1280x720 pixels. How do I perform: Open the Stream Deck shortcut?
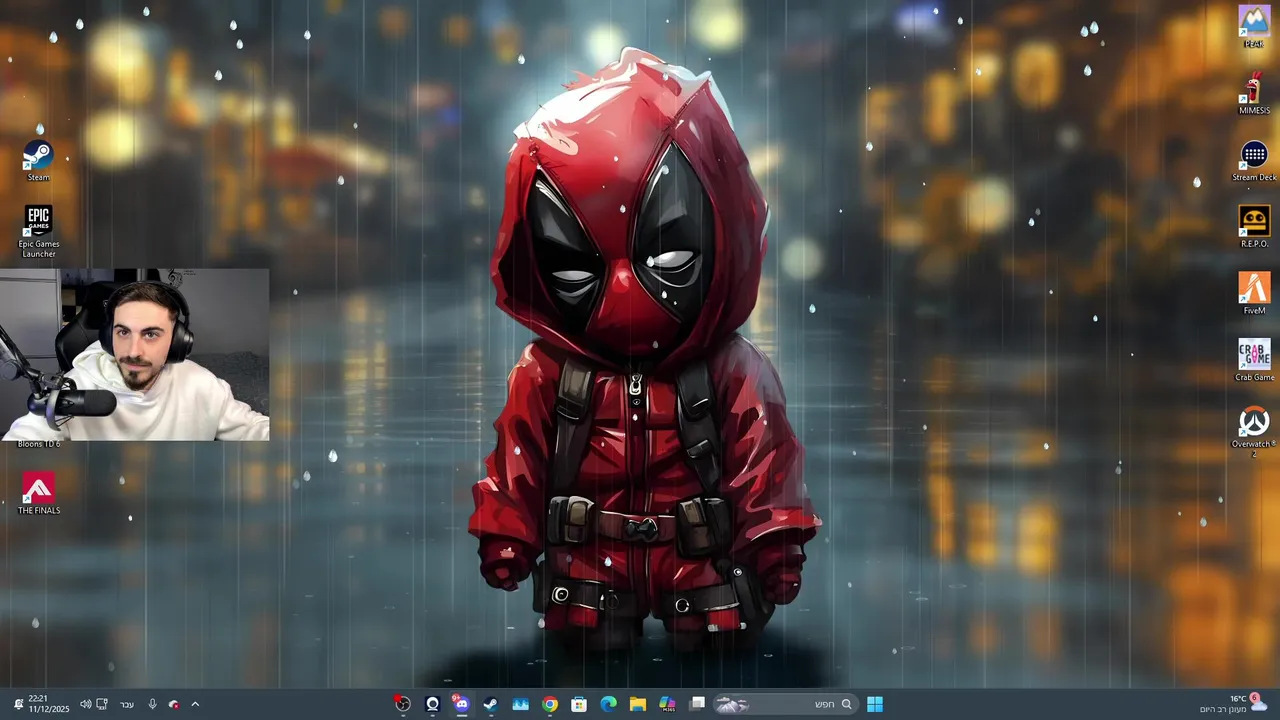pos(1254,161)
